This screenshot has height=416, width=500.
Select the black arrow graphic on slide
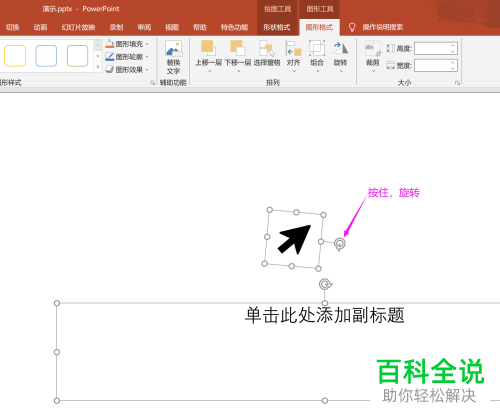[x=294, y=239]
